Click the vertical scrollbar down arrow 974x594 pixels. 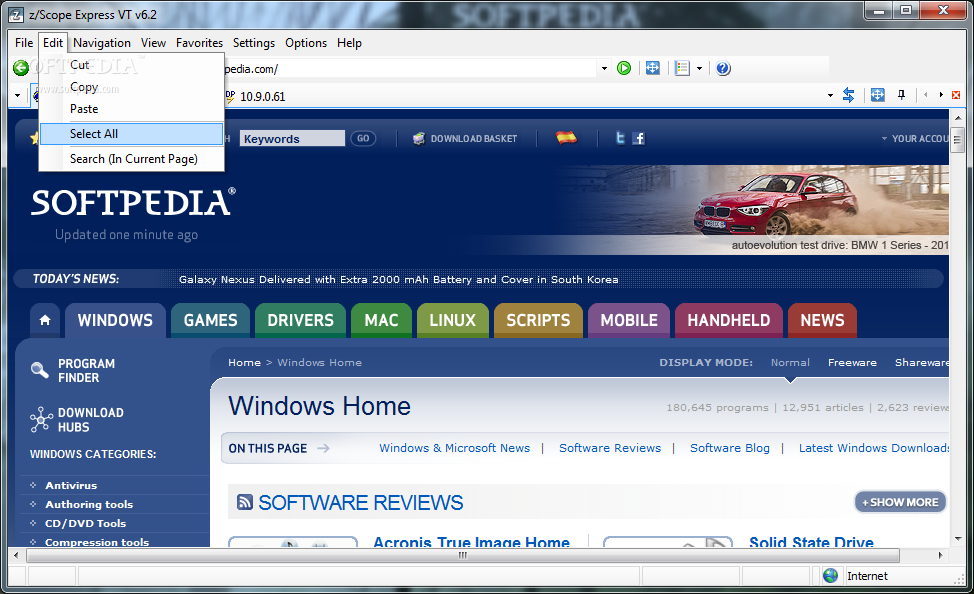point(957,539)
